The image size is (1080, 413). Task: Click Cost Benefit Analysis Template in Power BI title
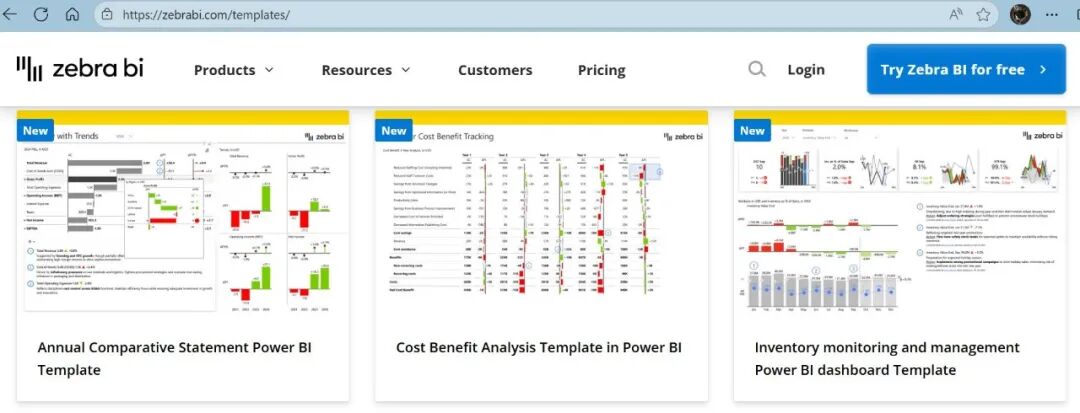tap(539, 348)
